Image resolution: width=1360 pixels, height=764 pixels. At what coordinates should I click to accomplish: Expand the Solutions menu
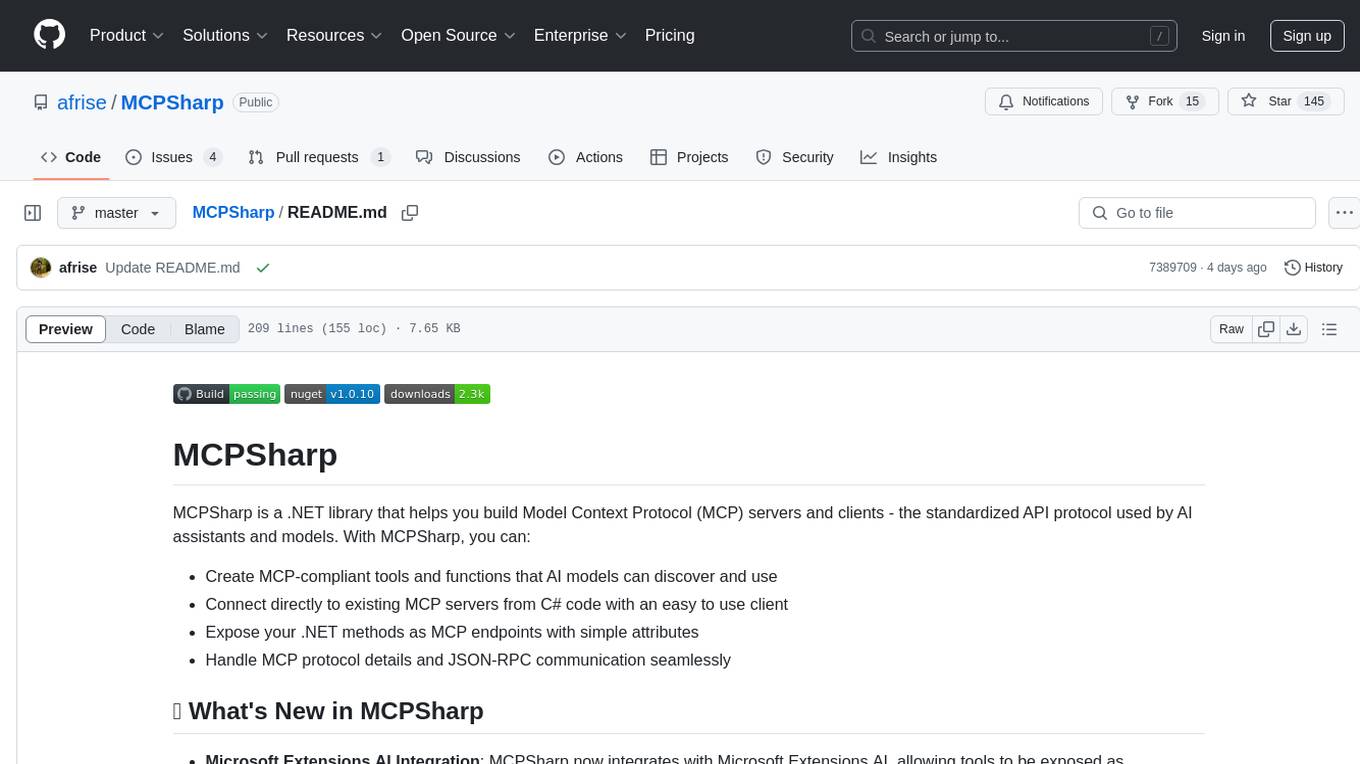pos(225,35)
